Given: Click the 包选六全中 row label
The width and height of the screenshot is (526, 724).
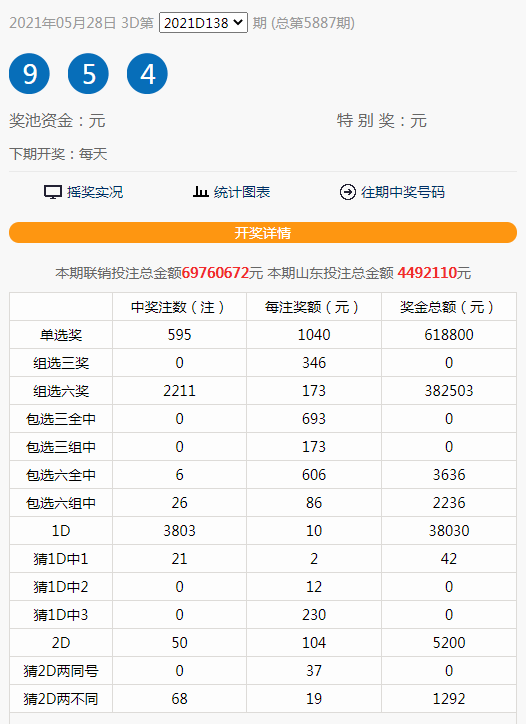Looking at the screenshot, I should coord(61,475).
